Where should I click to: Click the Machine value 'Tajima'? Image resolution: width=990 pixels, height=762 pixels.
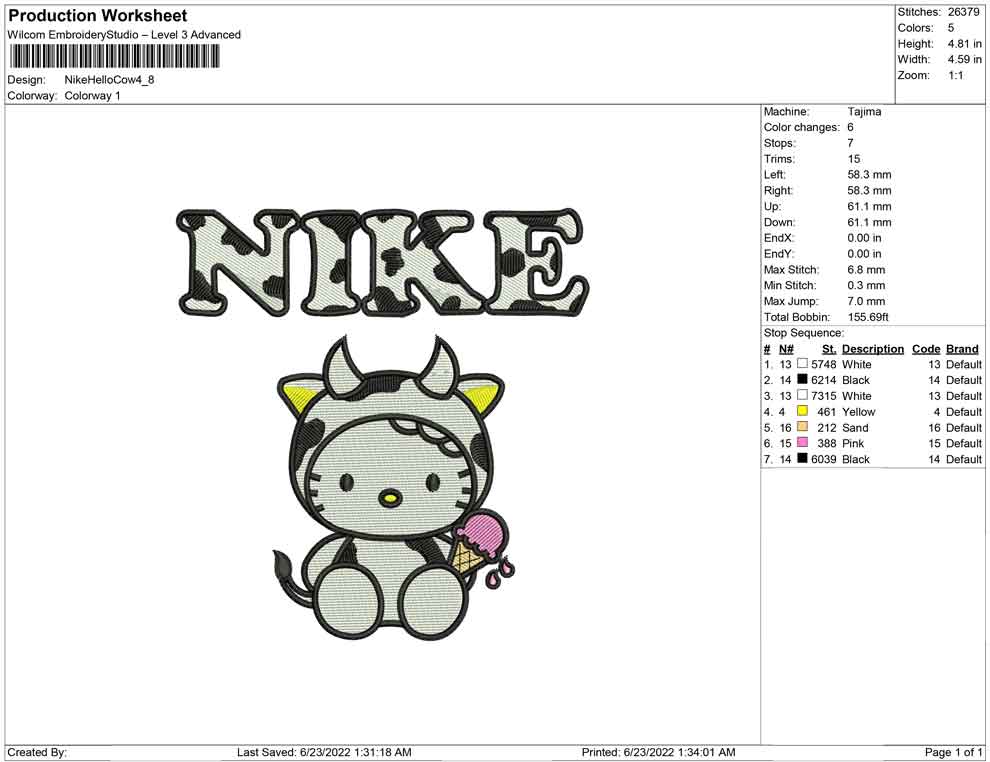[864, 111]
